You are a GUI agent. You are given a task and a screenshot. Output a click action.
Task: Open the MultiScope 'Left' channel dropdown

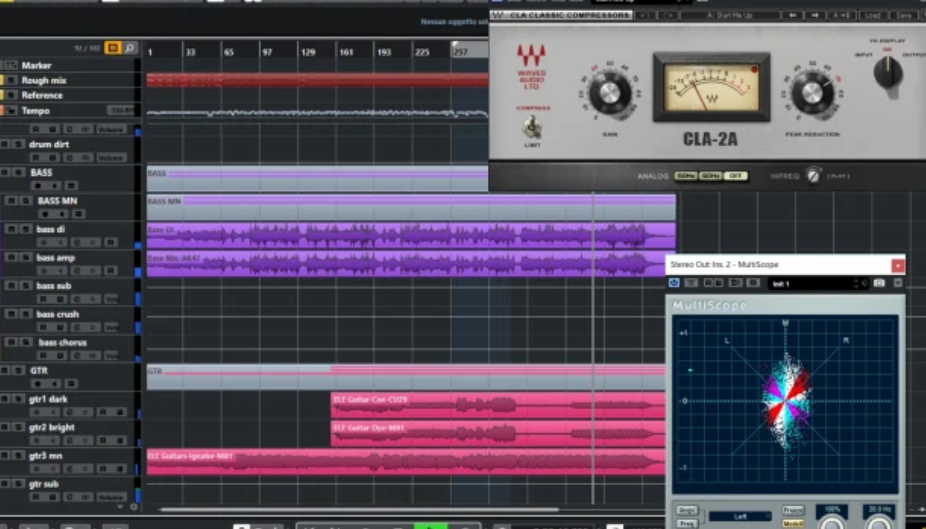click(740, 516)
